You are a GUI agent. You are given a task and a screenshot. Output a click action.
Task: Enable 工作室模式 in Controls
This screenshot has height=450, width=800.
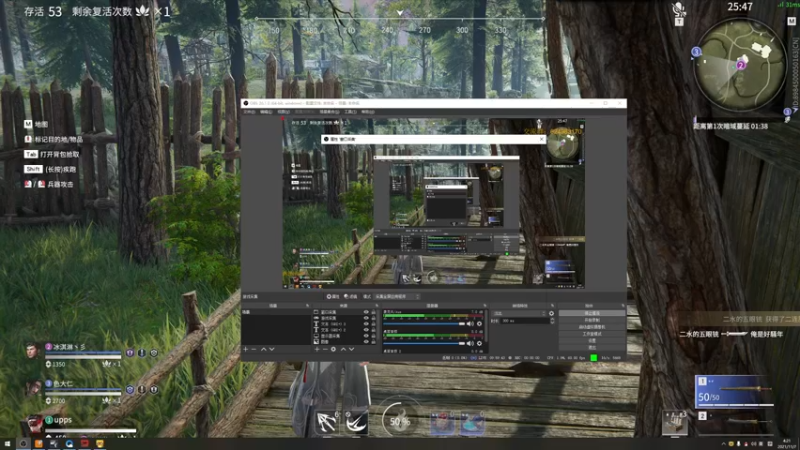[592, 334]
